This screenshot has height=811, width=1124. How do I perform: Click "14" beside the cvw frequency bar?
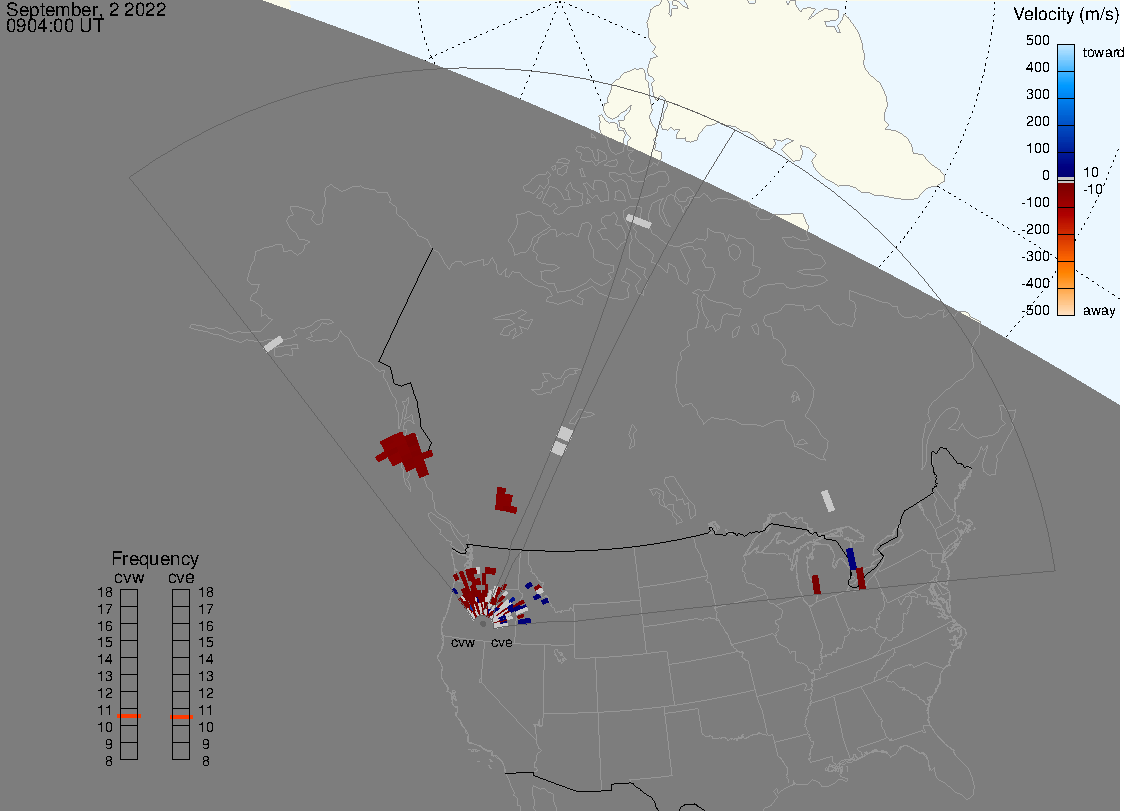coord(105,660)
